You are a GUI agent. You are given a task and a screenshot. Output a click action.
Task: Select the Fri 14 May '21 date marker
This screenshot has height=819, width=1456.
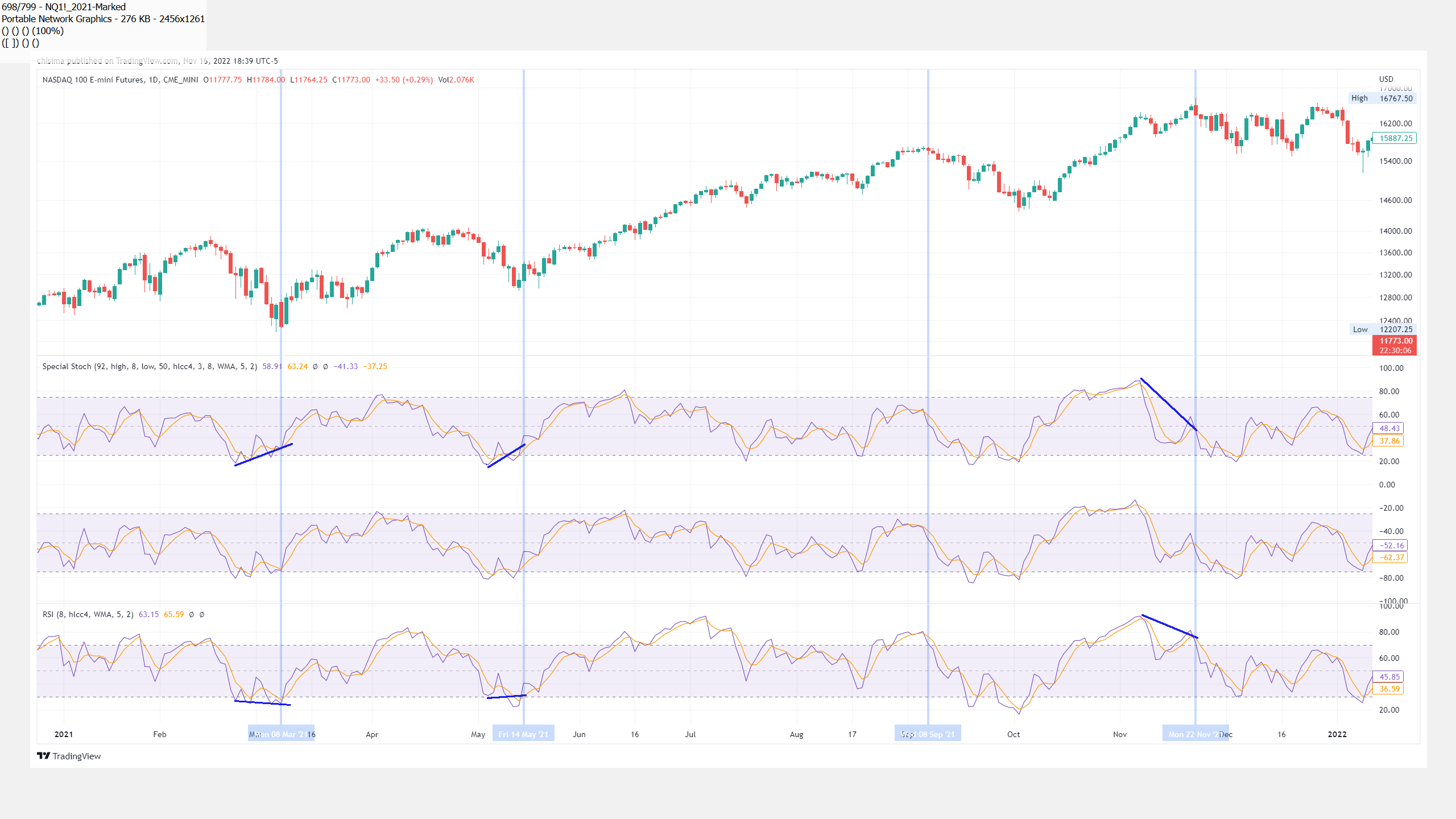coord(523,734)
